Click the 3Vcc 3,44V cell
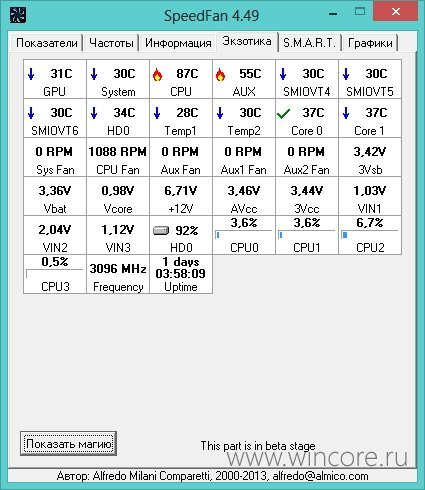The image size is (425, 490). click(307, 196)
